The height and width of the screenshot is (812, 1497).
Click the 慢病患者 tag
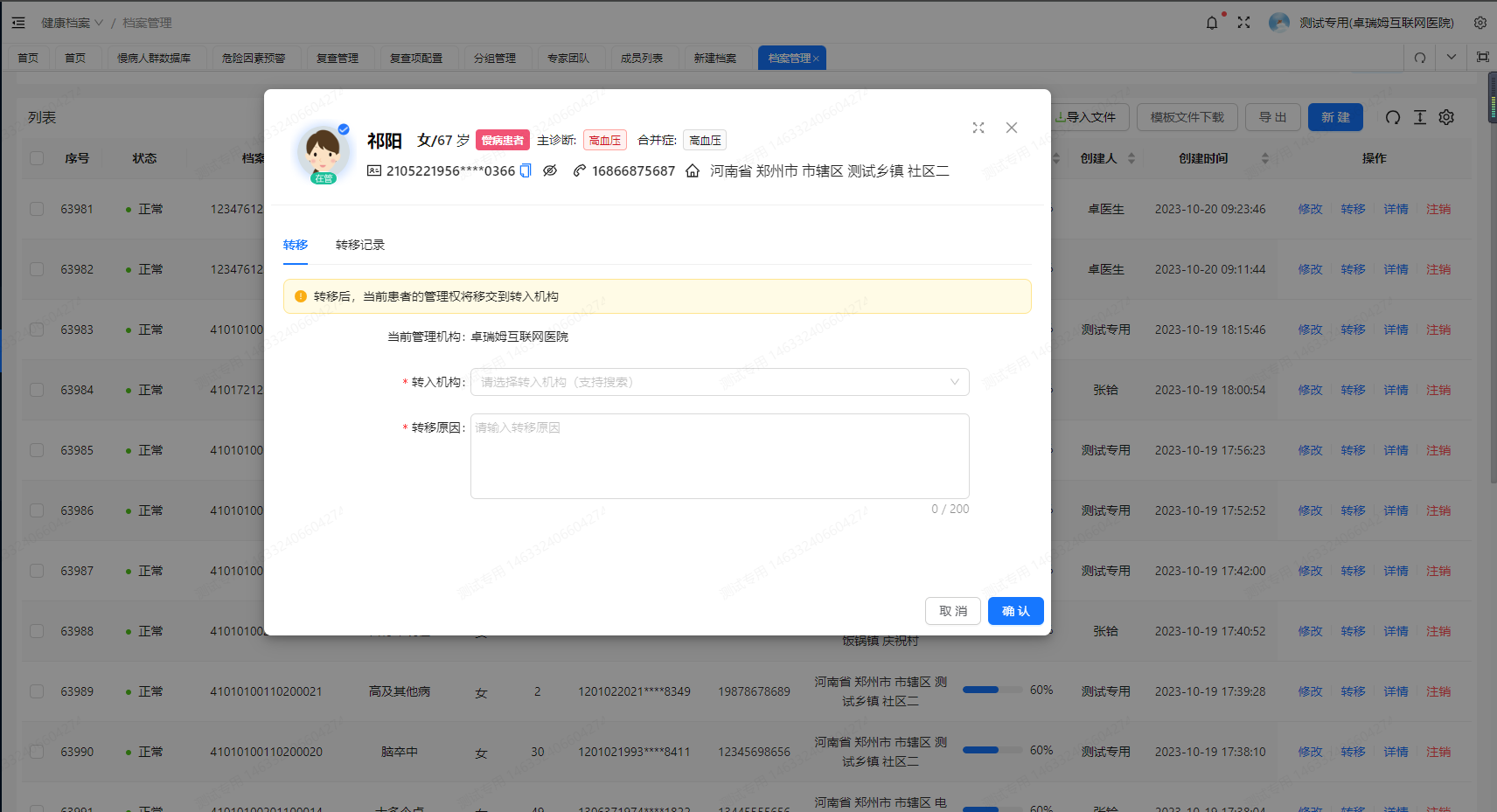503,140
